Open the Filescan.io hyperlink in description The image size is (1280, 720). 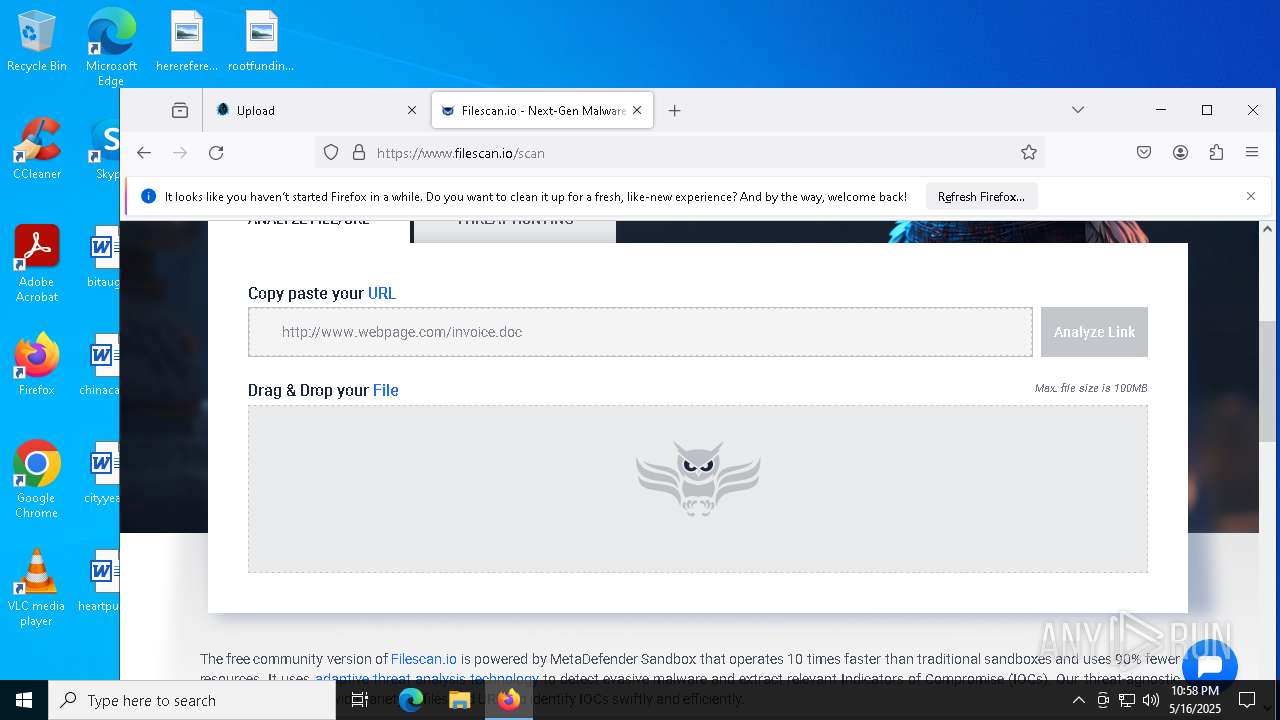[424, 659]
